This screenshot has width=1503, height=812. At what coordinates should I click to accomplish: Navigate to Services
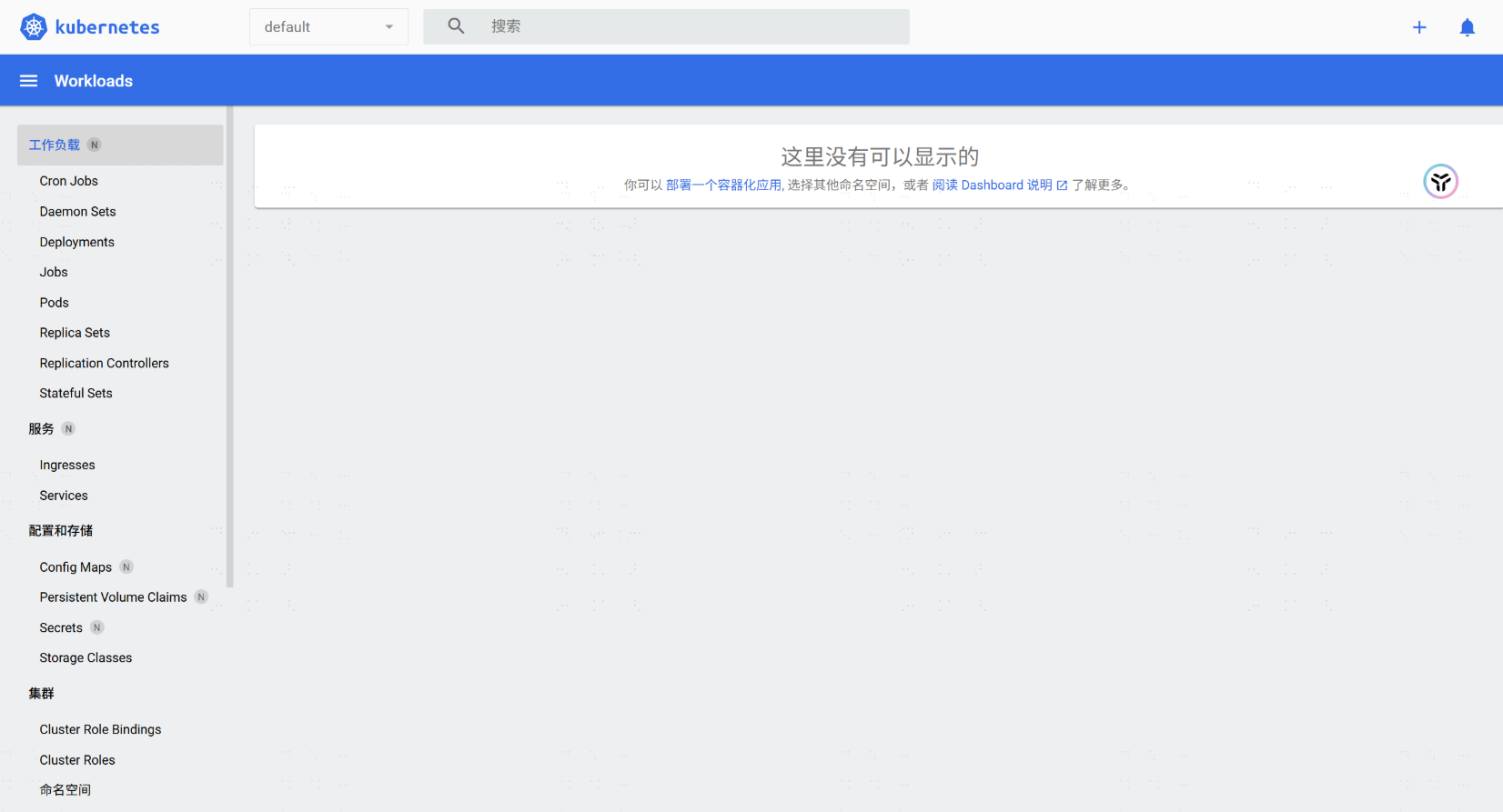(64, 496)
